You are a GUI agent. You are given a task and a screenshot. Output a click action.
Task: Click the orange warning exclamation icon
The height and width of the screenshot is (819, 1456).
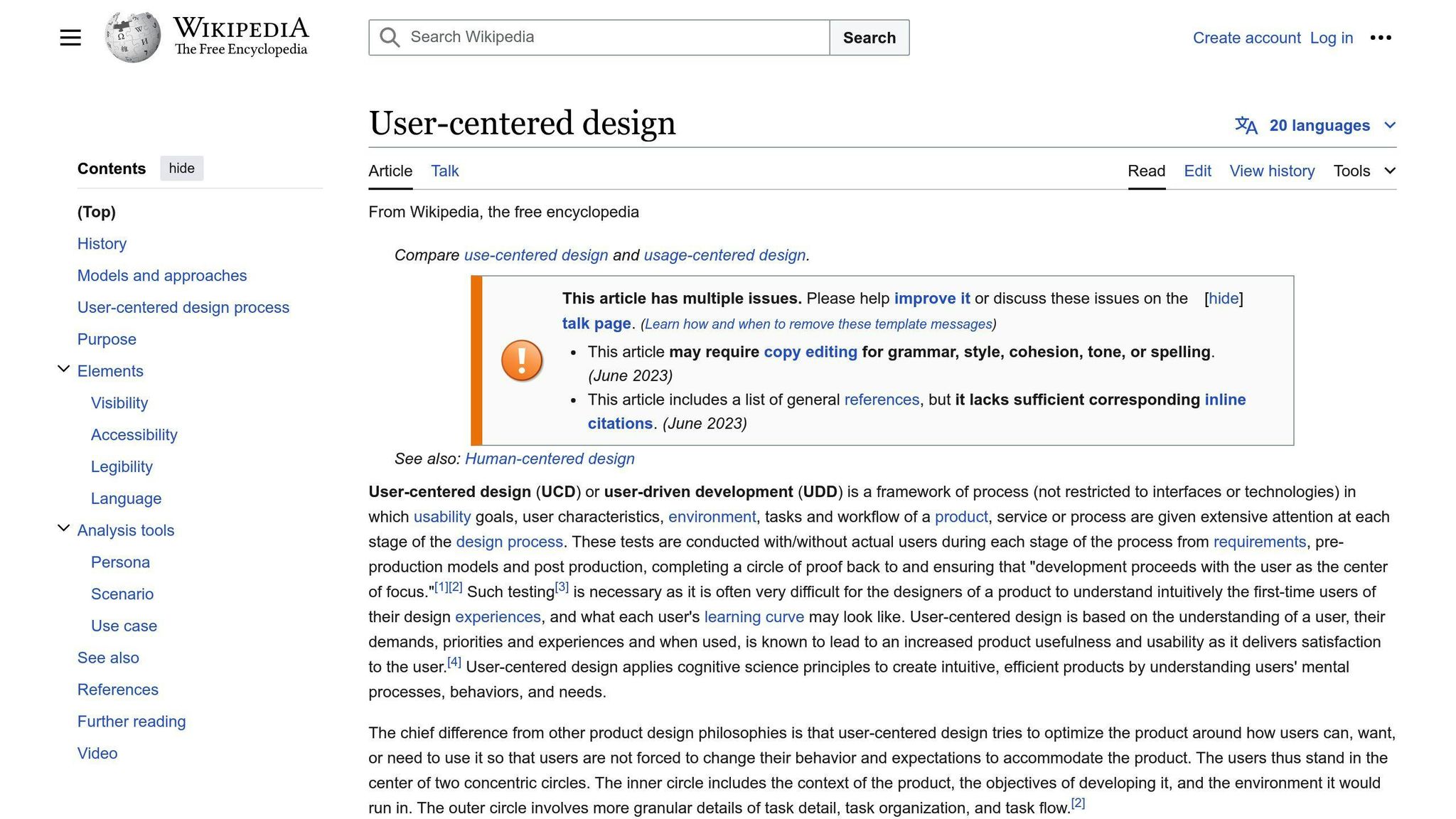(522, 360)
